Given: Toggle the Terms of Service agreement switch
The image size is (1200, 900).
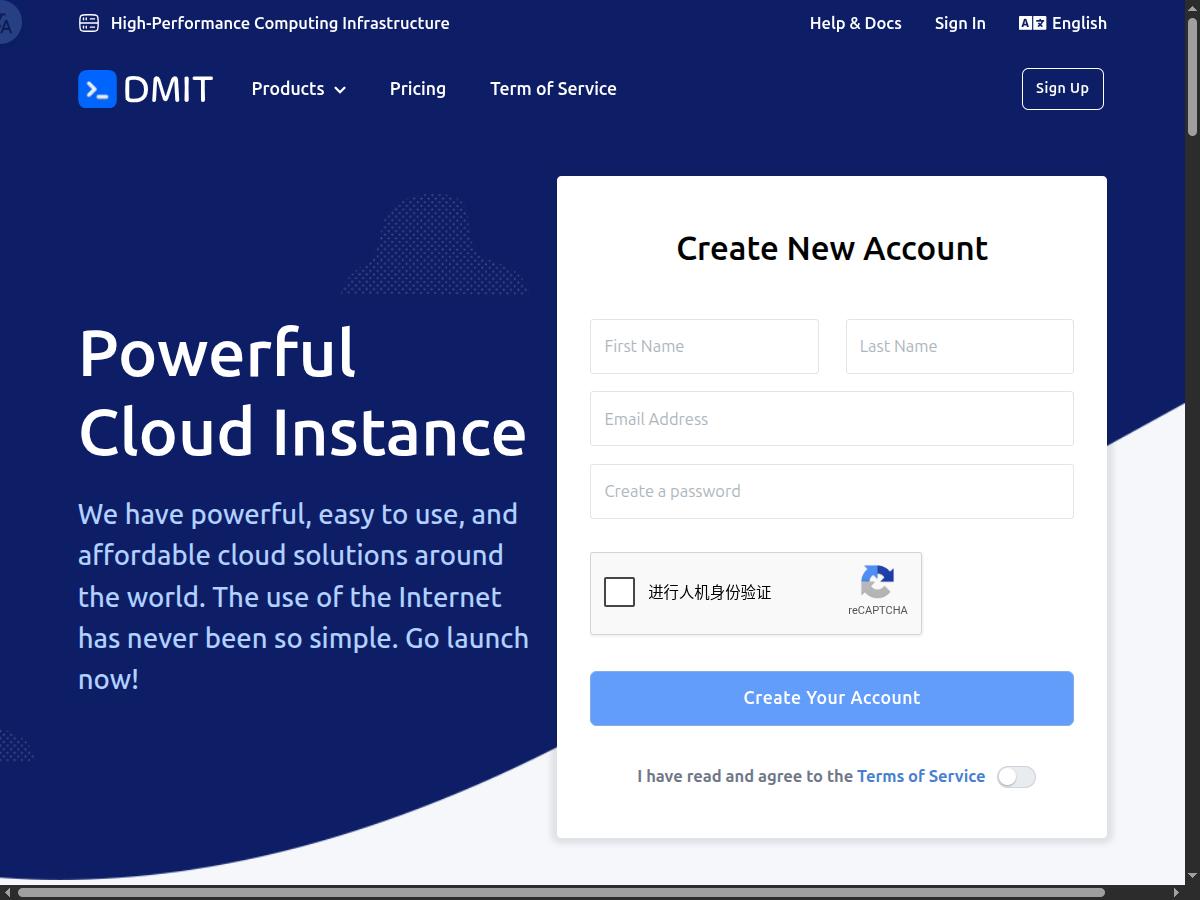Looking at the screenshot, I should tap(1016, 777).
